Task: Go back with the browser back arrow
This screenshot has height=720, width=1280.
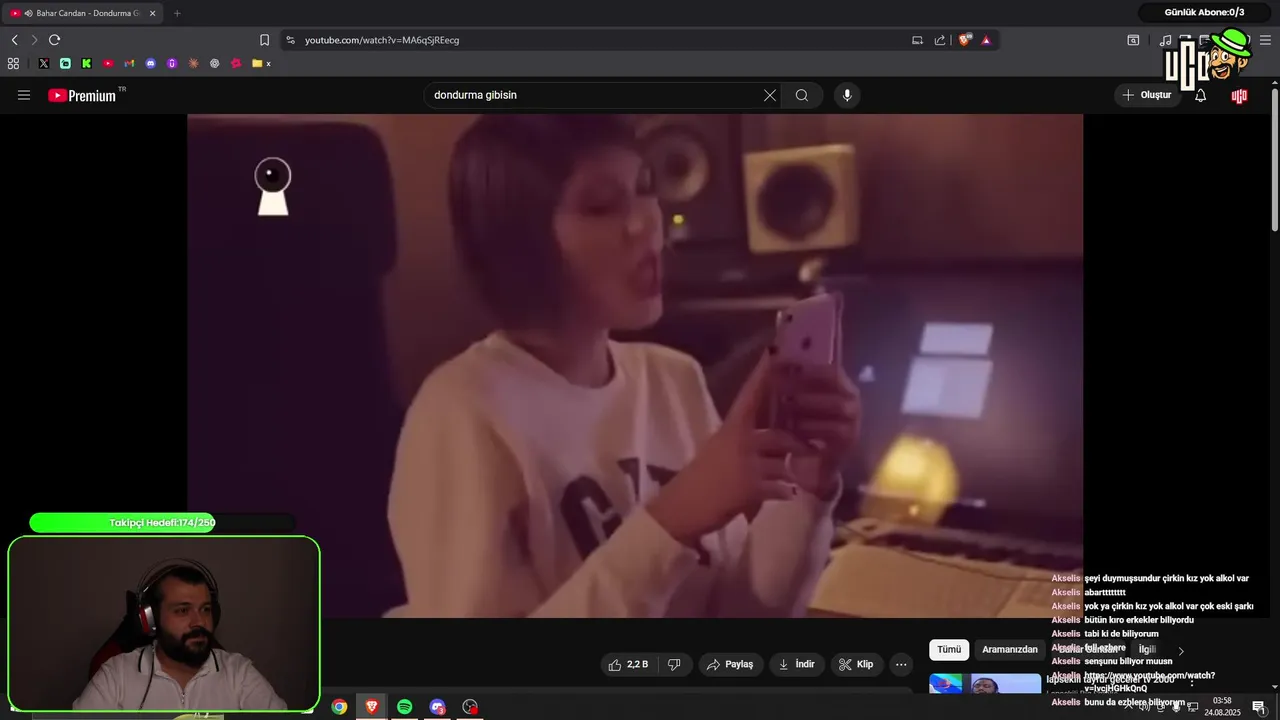Action: click(x=14, y=40)
